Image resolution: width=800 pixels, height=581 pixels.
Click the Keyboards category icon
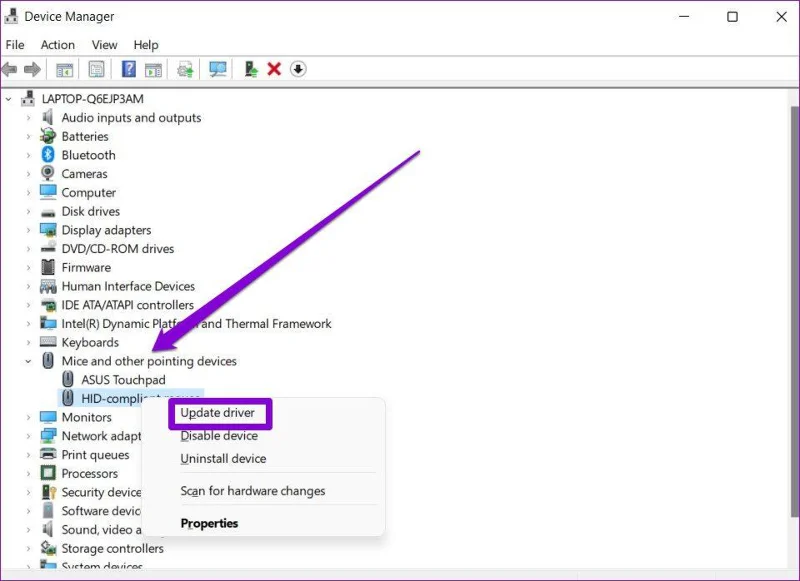tap(48, 341)
